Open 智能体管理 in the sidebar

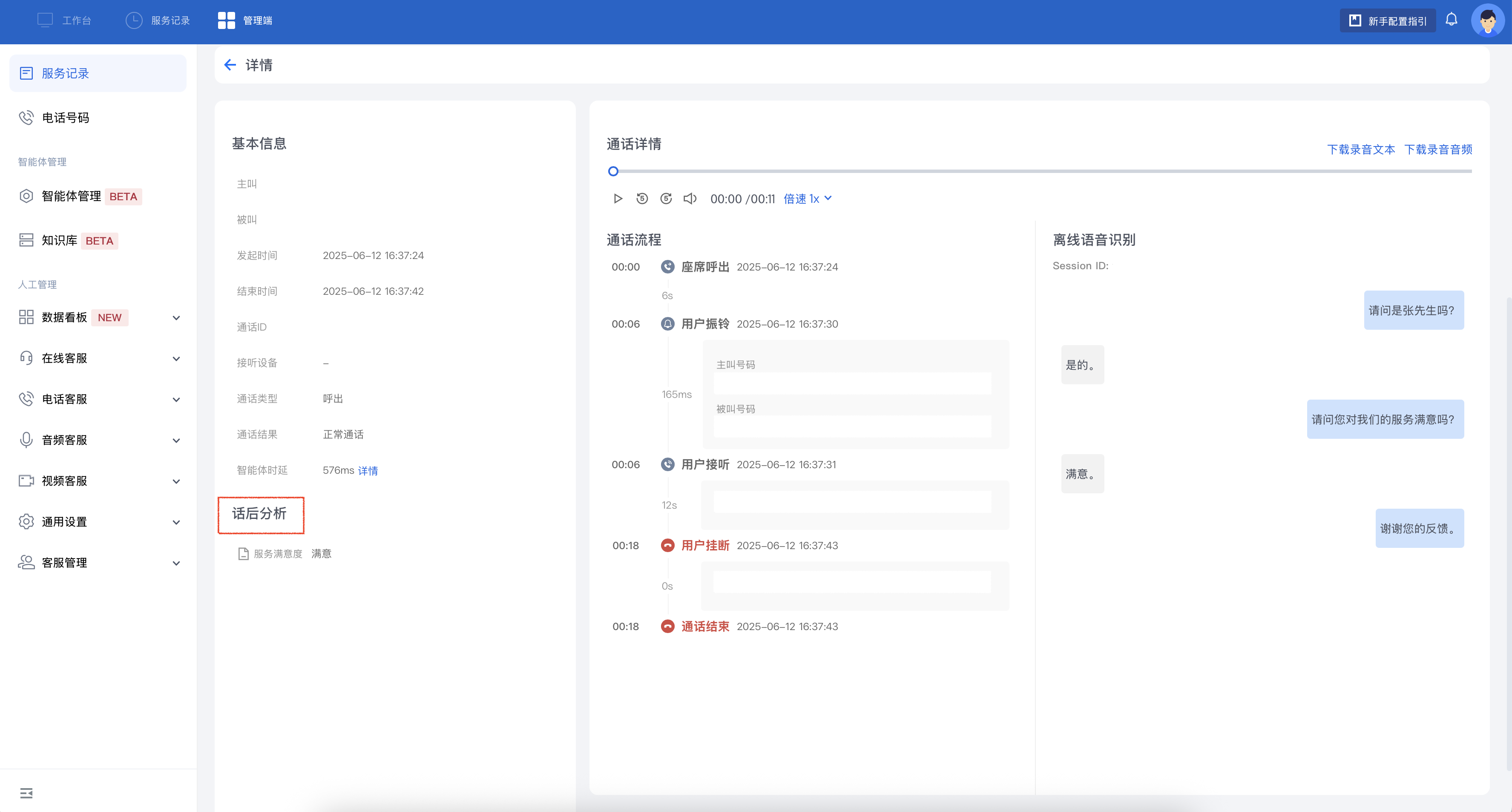click(72, 196)
